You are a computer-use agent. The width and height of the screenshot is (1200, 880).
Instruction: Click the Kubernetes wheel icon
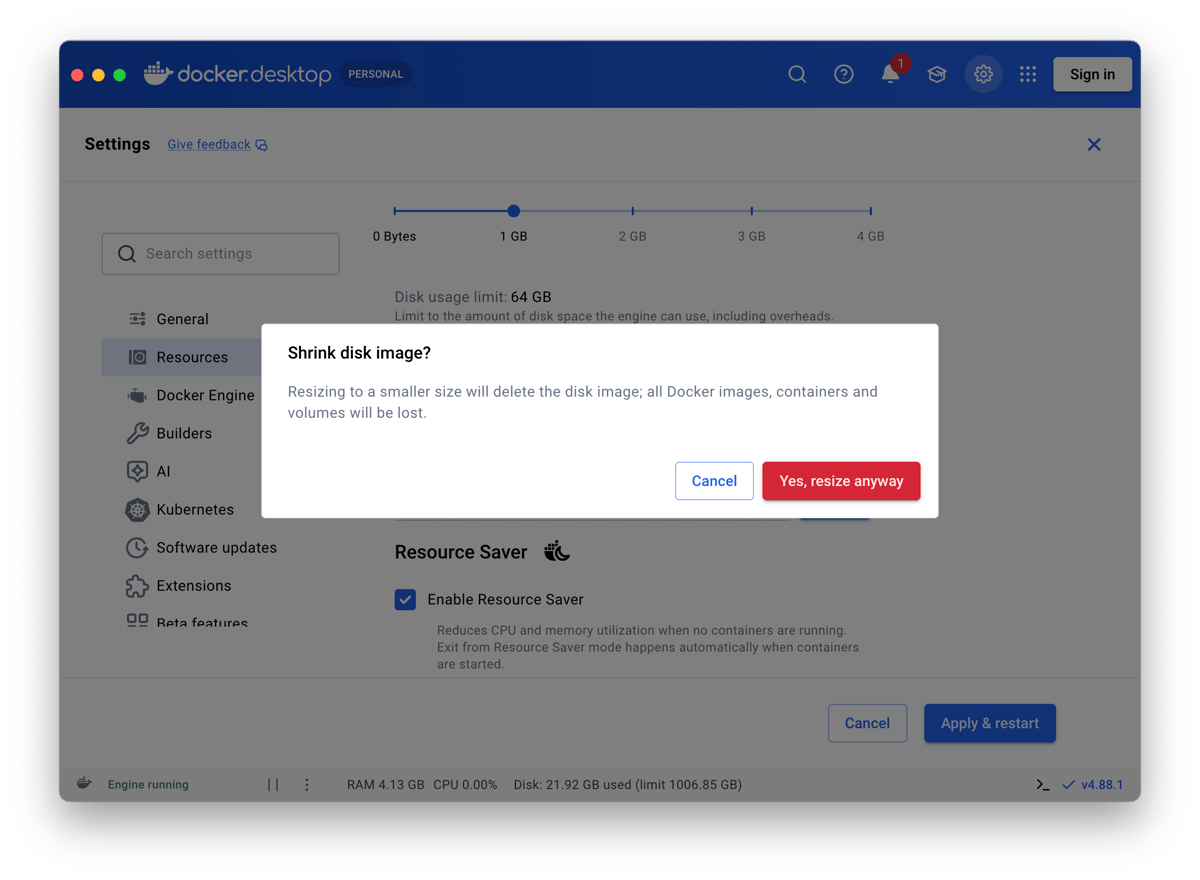(137, 509)
